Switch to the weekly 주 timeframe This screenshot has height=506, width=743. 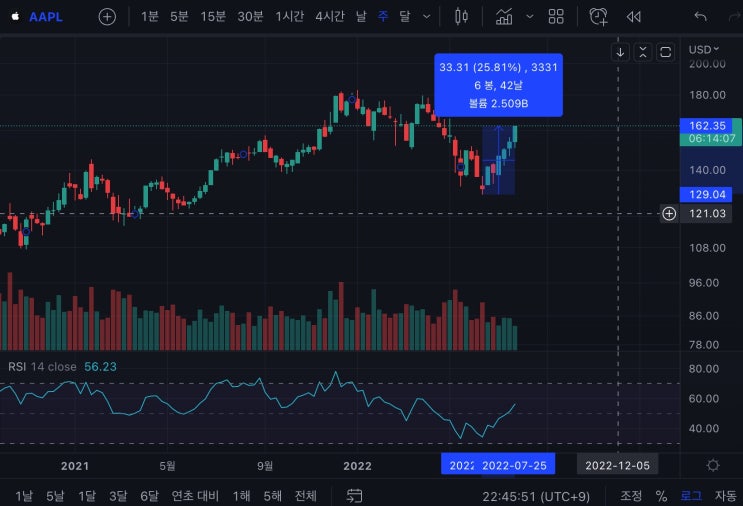383,17
